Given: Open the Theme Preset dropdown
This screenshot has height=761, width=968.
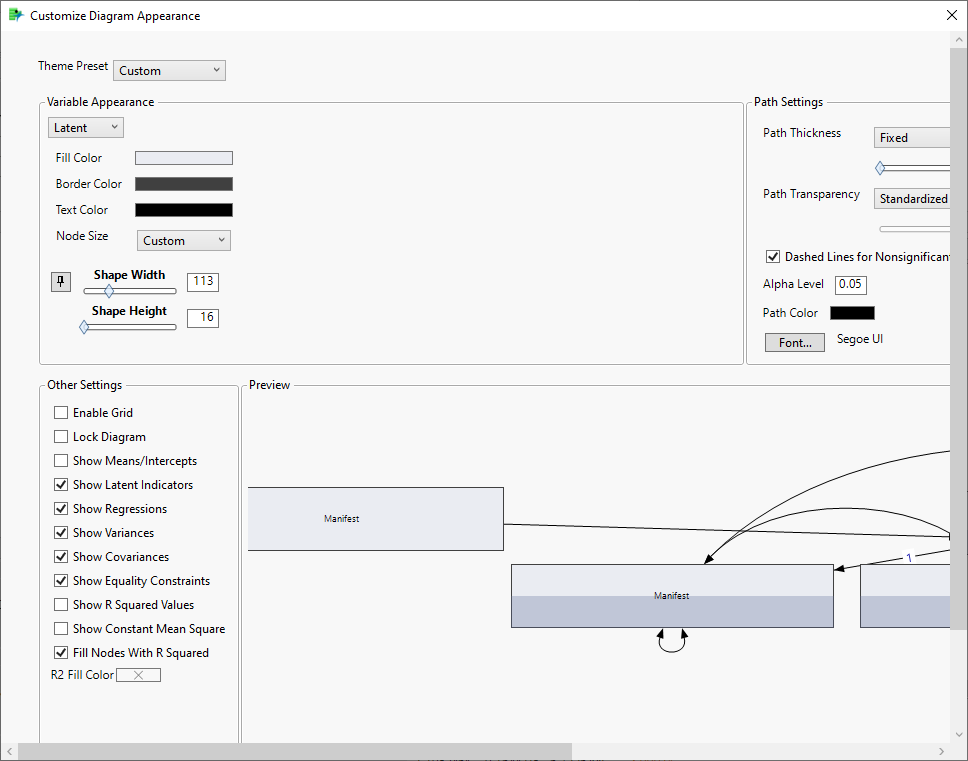Looking at the screenshot, I should (x=168, y=70).
